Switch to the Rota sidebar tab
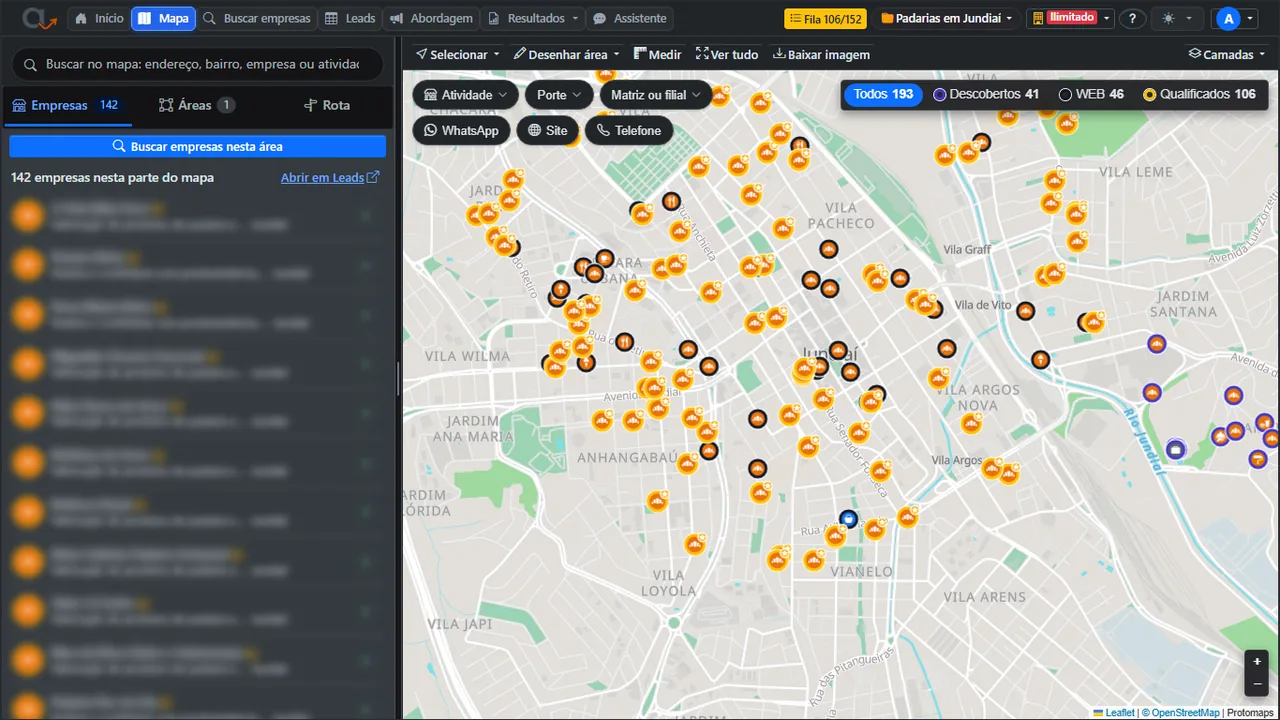Image resolution: width=1280 pixels, height=720 pixels. click(x=327, y=105)
